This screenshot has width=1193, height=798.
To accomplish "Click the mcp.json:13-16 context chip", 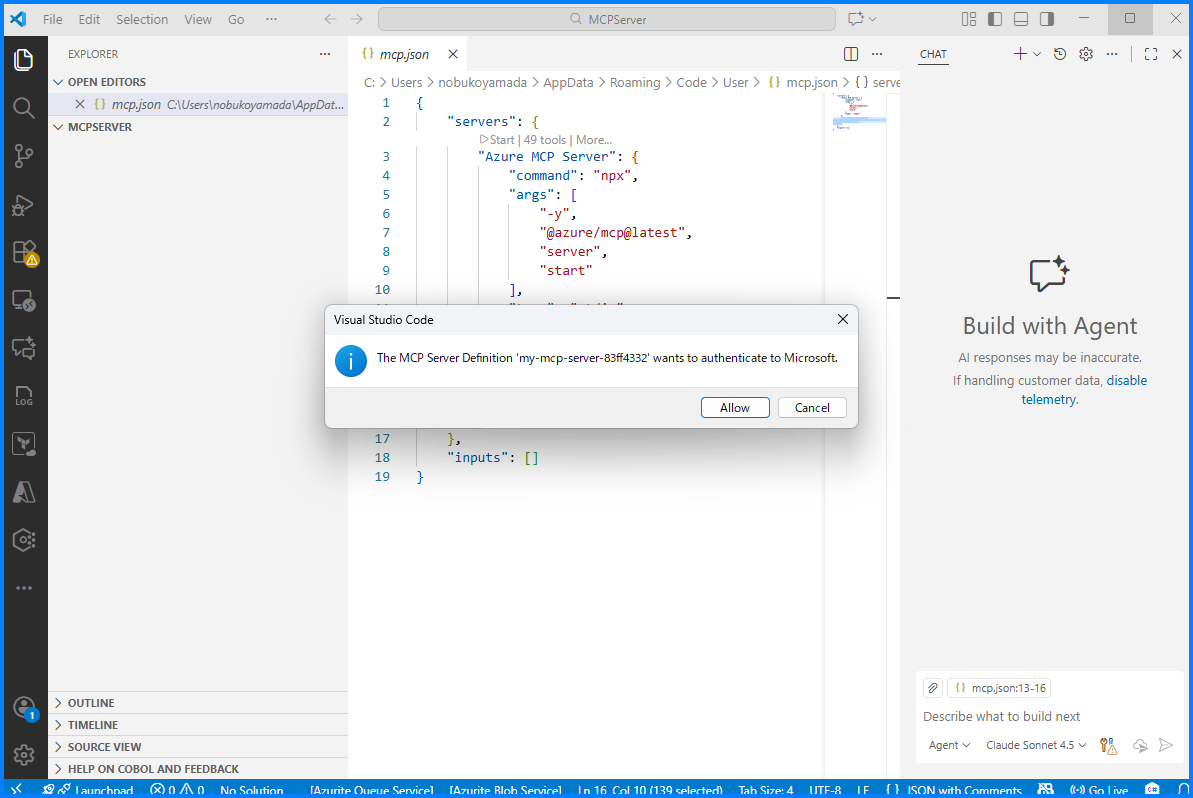I will 1000,688.
